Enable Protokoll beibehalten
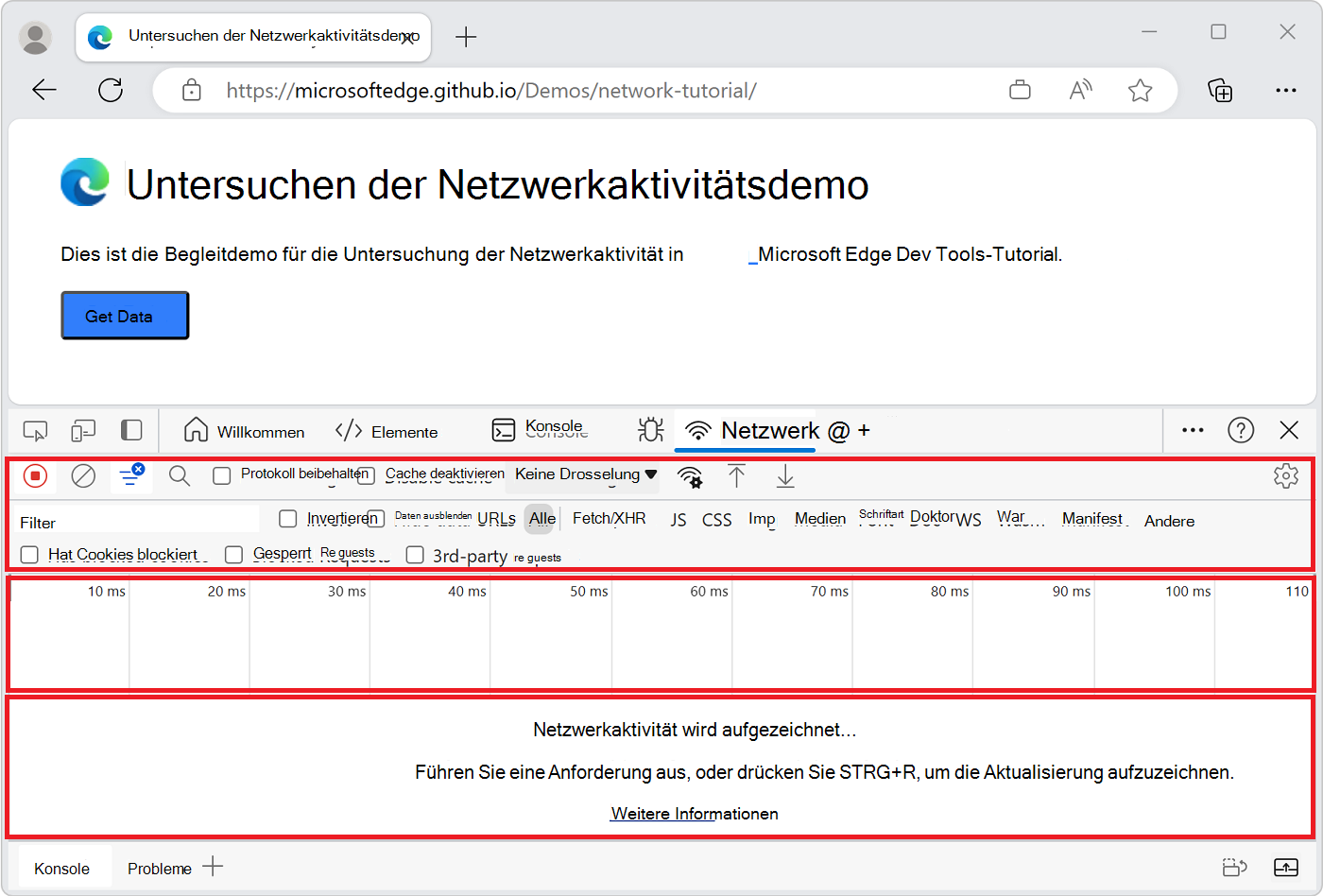This screenshot has width=1323, height=896. click(222, 475)
